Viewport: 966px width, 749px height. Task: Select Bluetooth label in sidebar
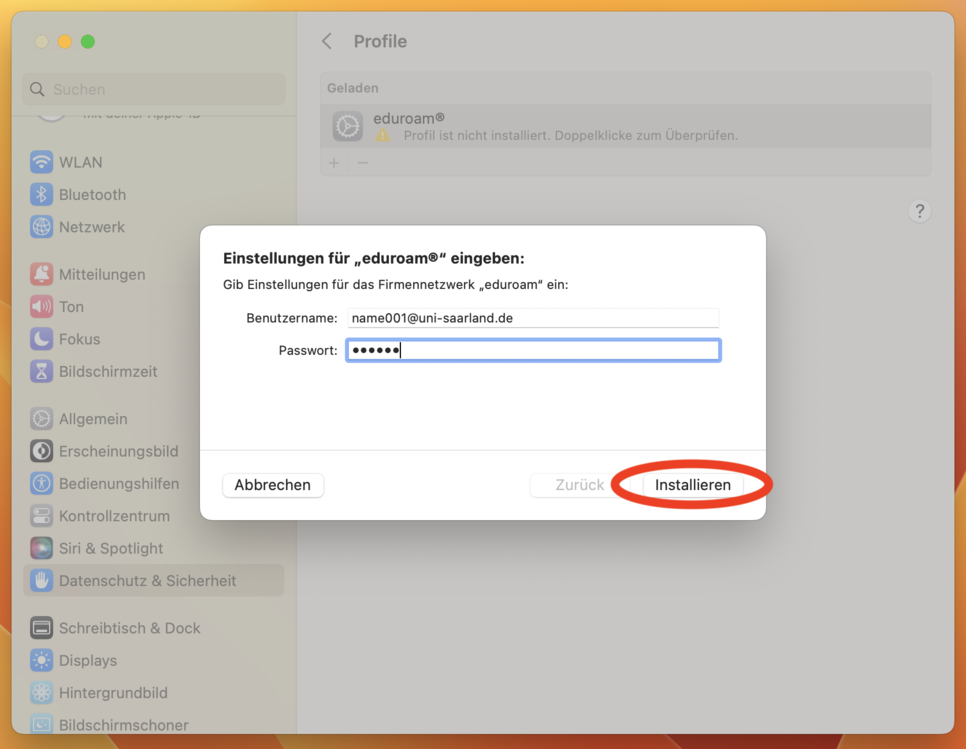pyautogui.click(x=92, y=195)
